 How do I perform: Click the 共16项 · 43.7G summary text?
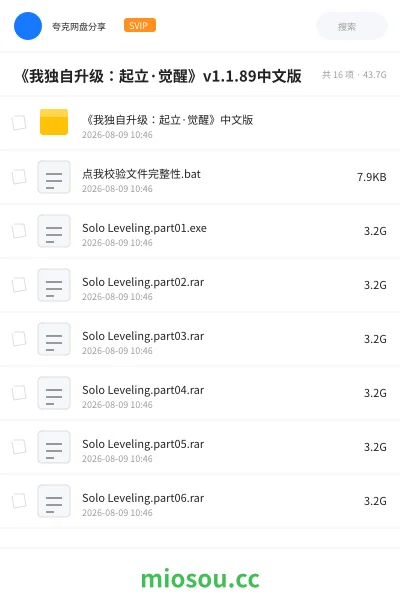point(354,75)
